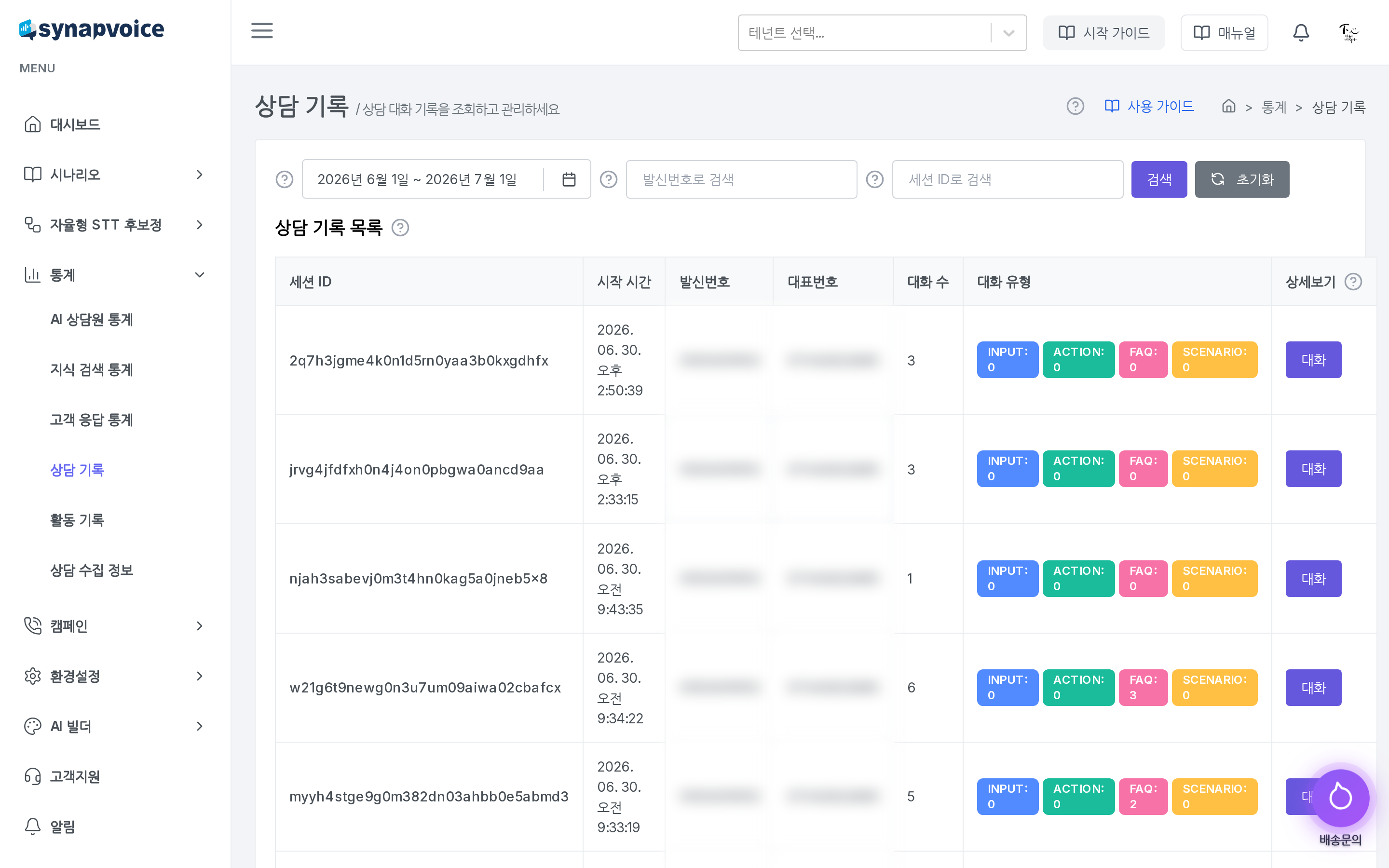Toggle the hamburger sidebar menu icon

click(262, 31)
